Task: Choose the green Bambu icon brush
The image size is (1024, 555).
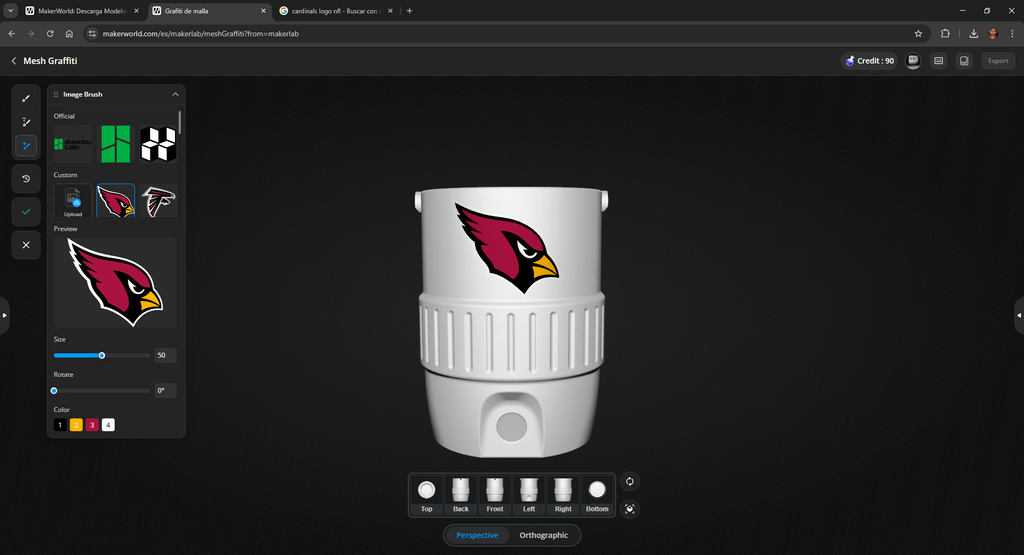Action: click(x=116, y=144)
